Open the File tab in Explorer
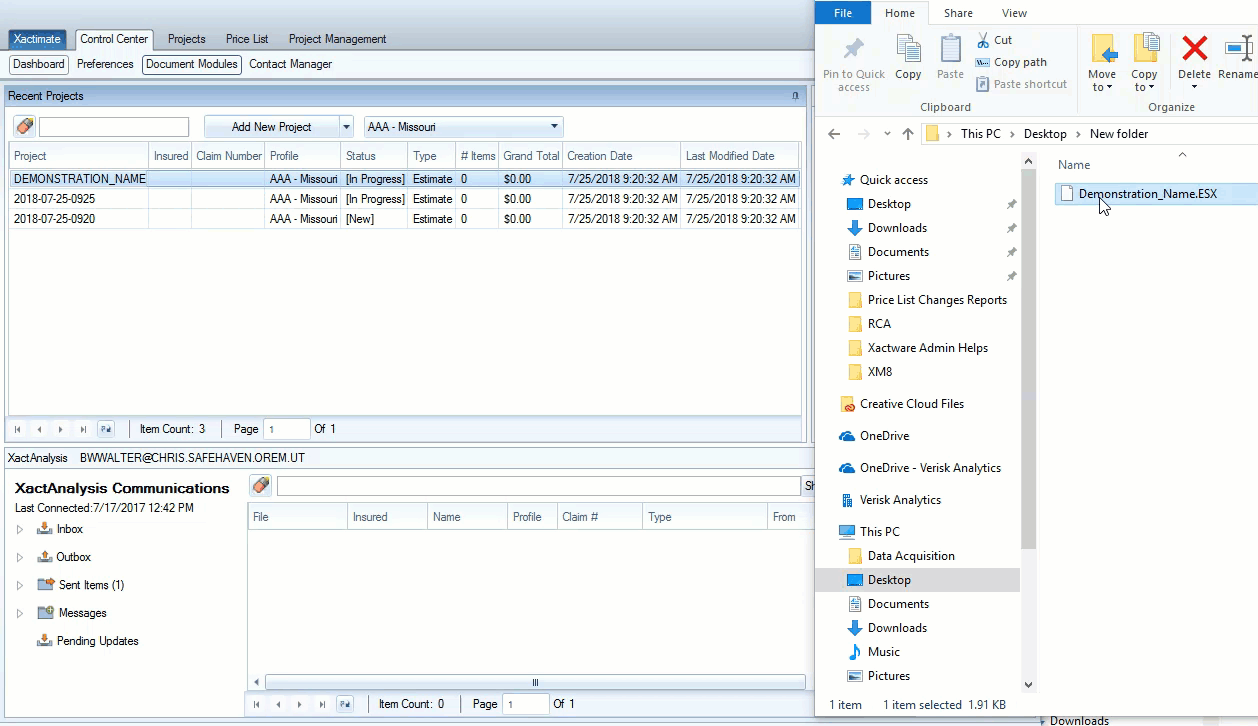Viewport: 1258px width, 726px height. coord(843,13)
